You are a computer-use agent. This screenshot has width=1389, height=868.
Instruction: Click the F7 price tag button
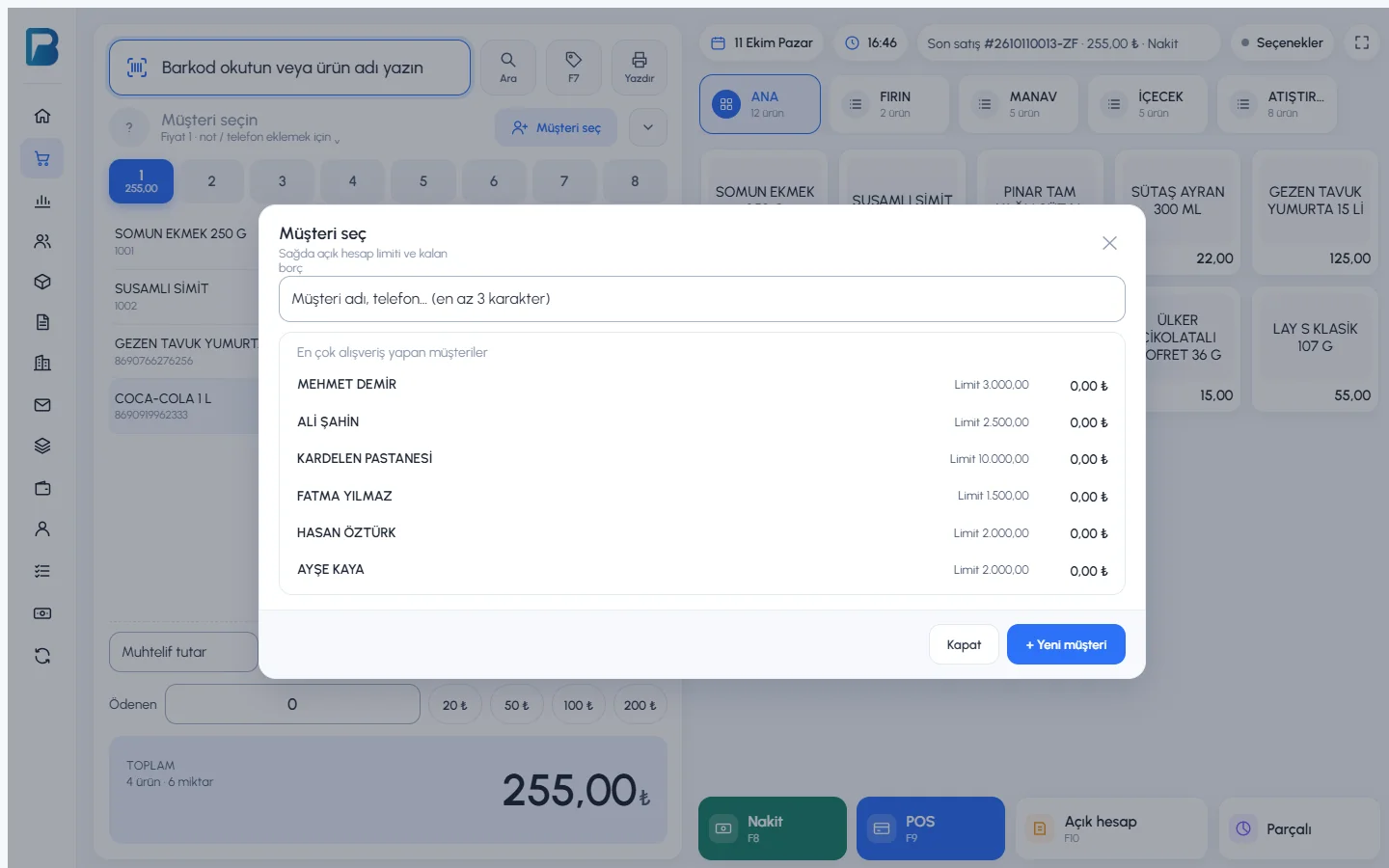click(574, 68)
